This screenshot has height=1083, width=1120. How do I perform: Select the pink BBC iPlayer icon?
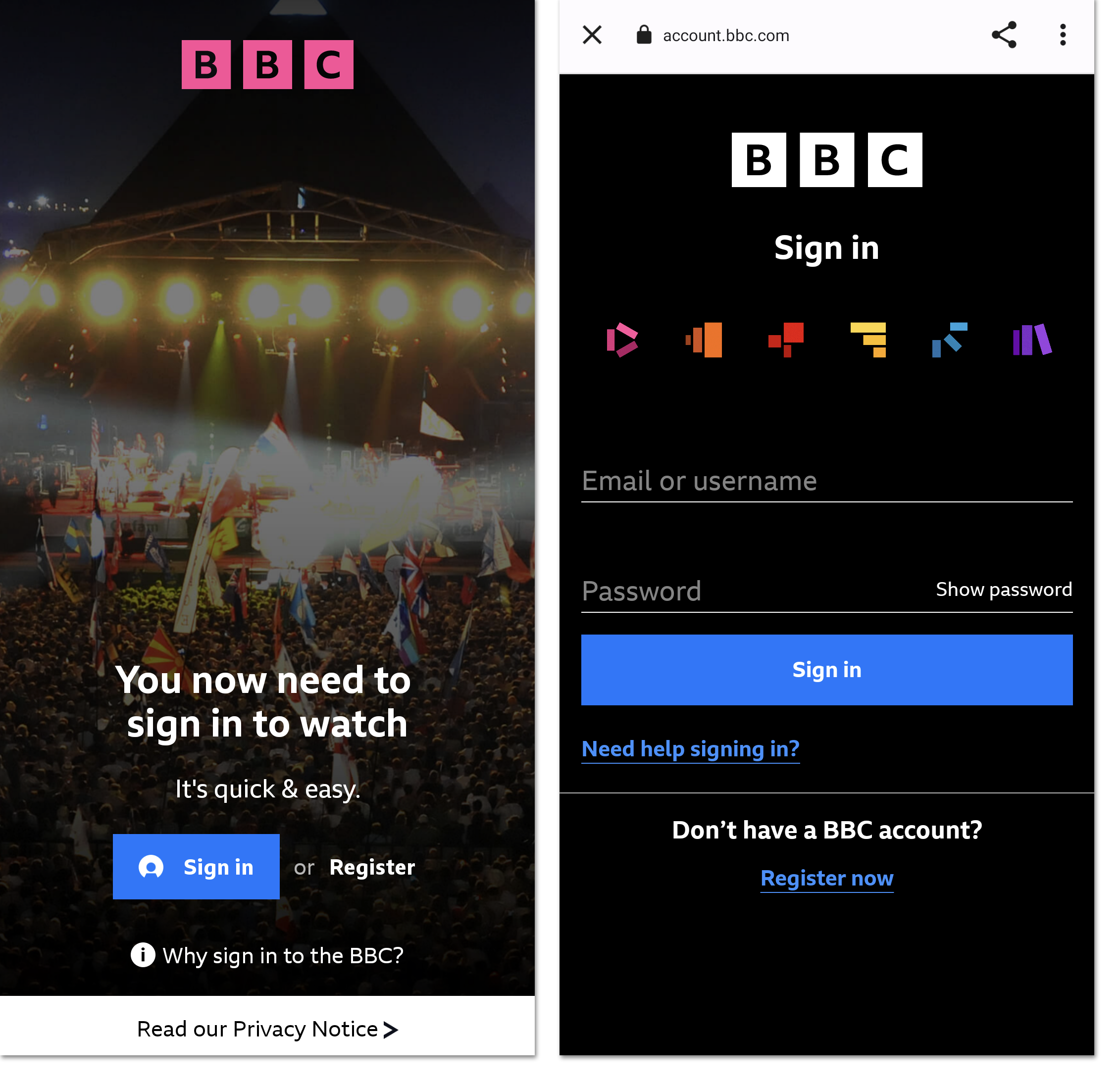622,341
